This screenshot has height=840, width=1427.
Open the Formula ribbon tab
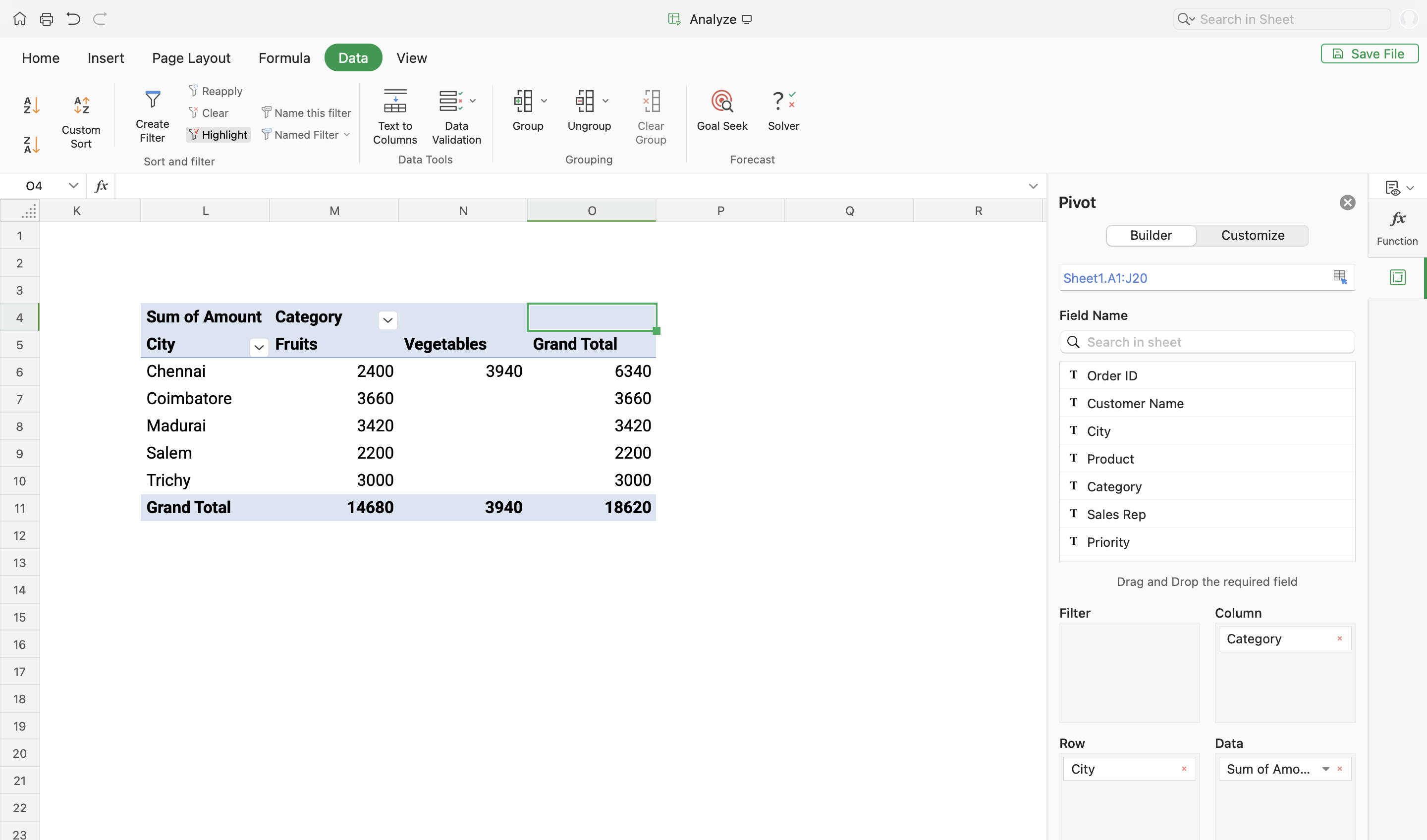click(284, 58)
